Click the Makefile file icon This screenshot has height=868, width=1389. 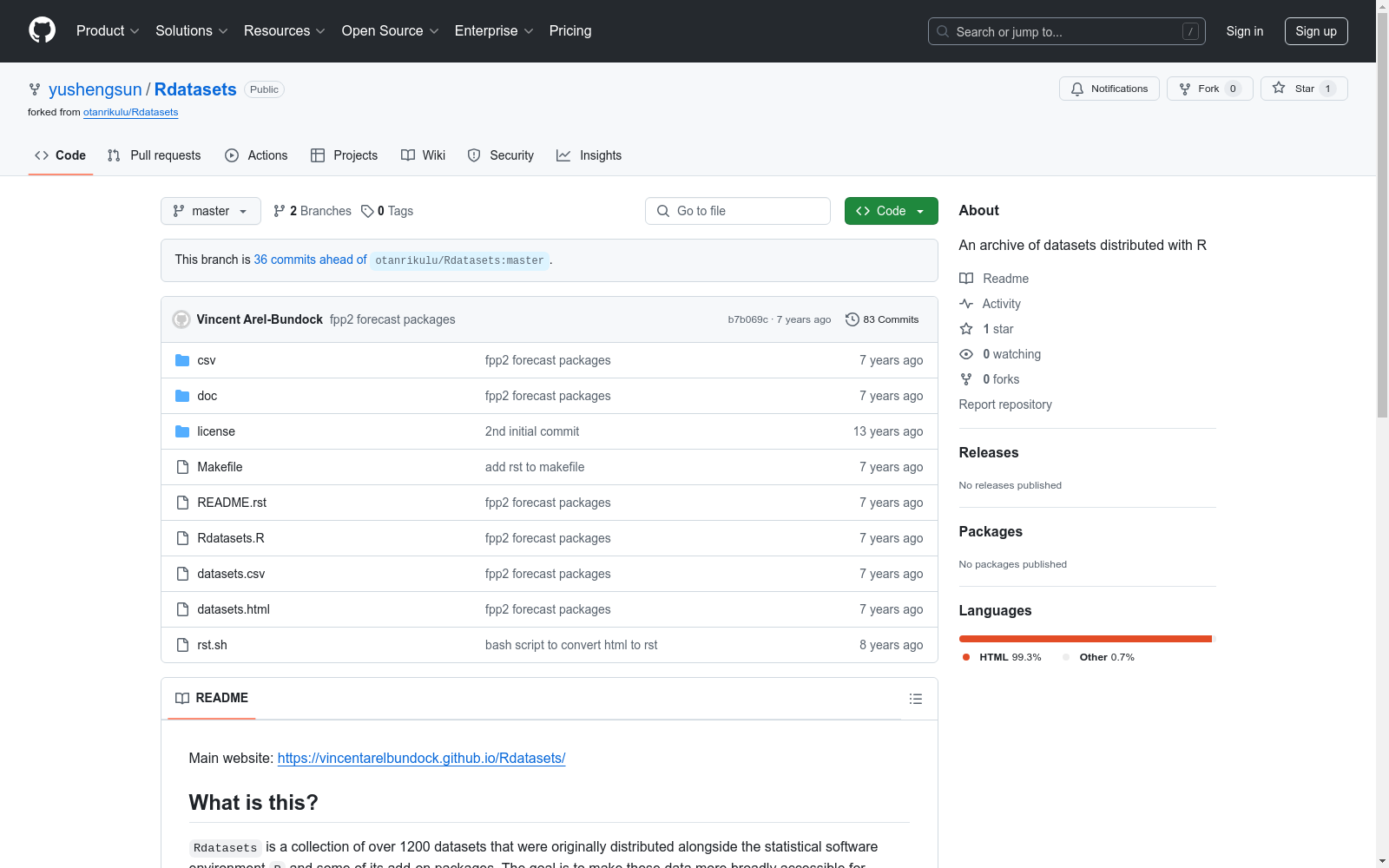pos(182,467)
